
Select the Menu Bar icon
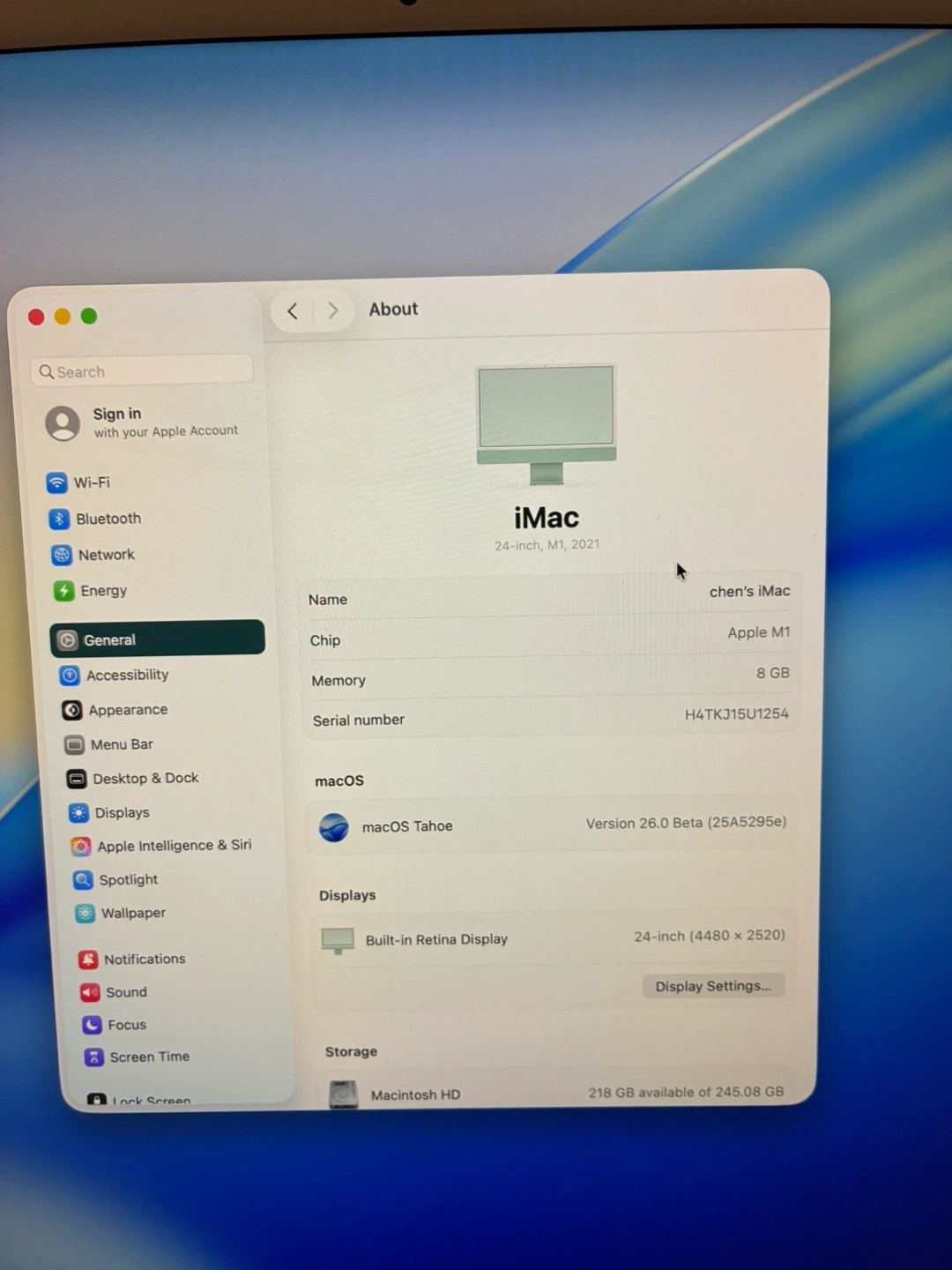pyautogui.click(x=74, y=745)
